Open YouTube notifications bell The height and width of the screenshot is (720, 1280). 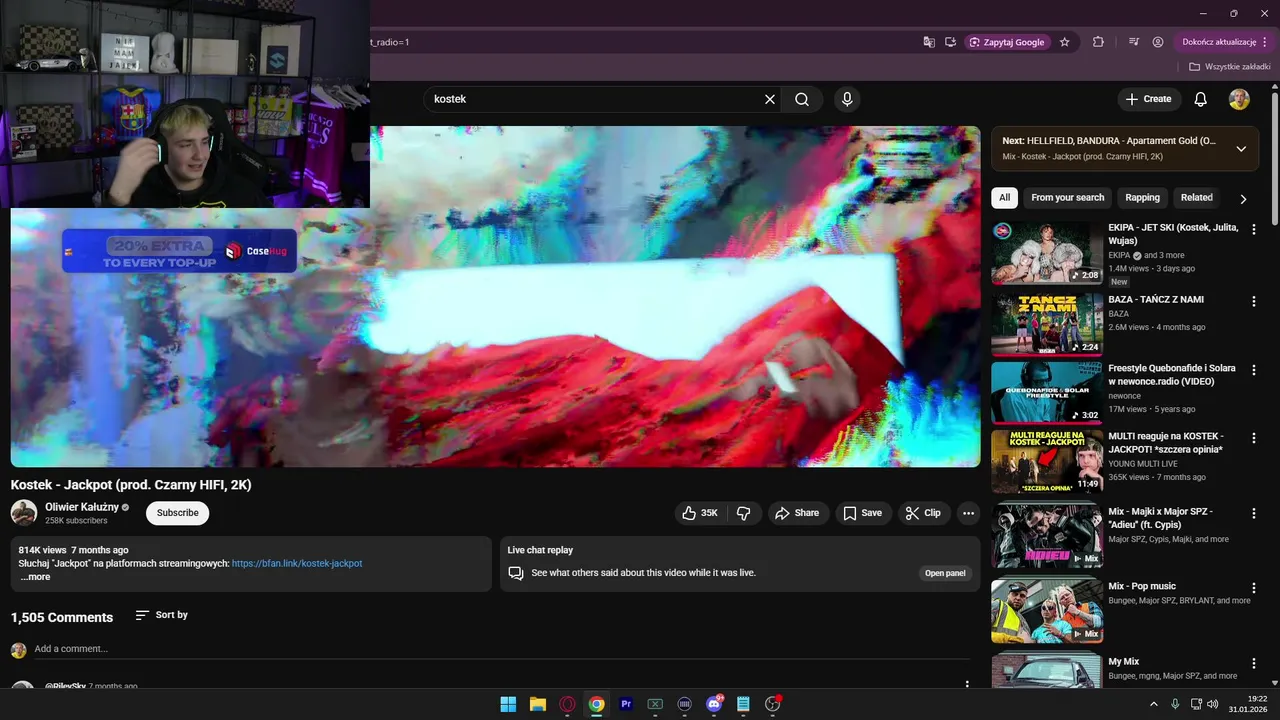click(1201, 99)
